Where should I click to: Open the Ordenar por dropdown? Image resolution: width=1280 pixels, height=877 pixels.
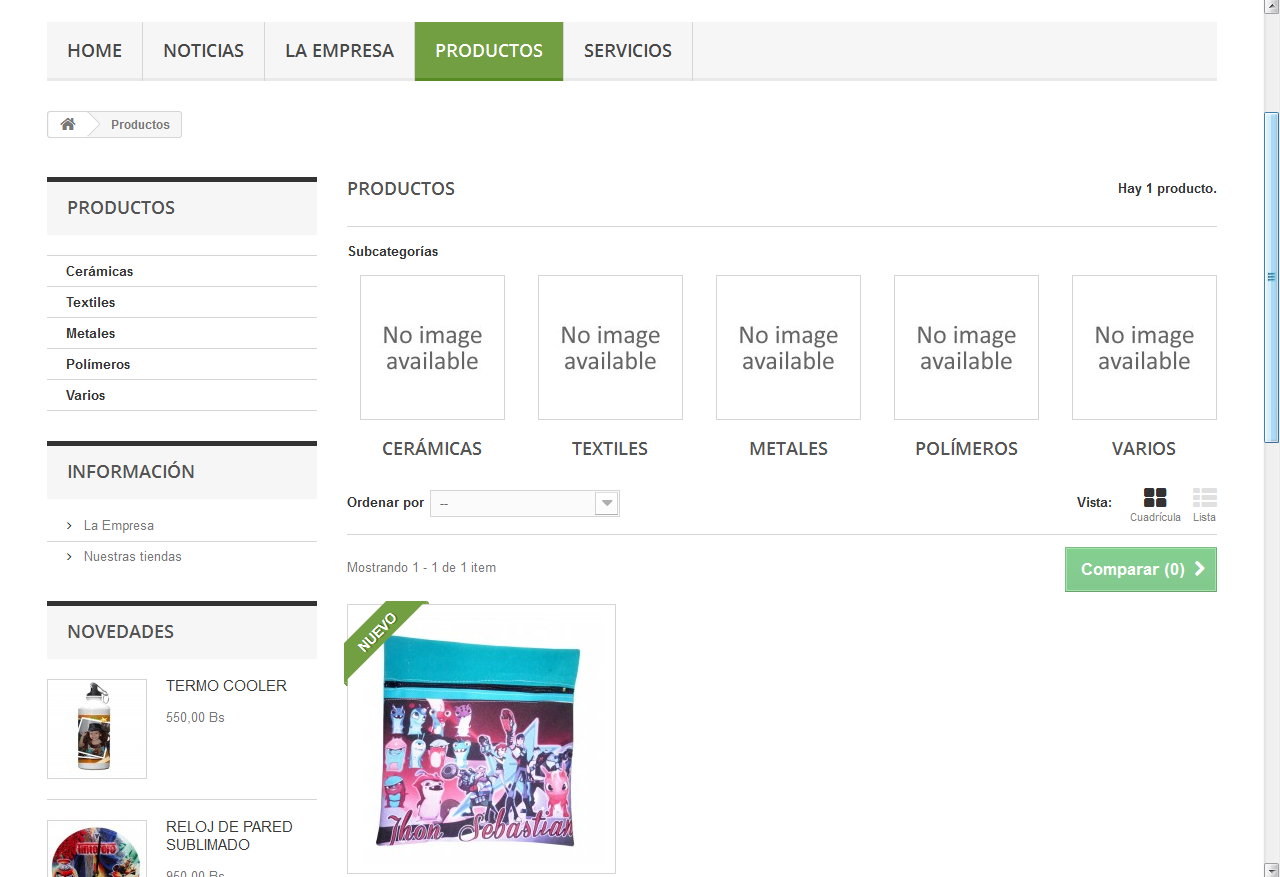coord(525,503)
